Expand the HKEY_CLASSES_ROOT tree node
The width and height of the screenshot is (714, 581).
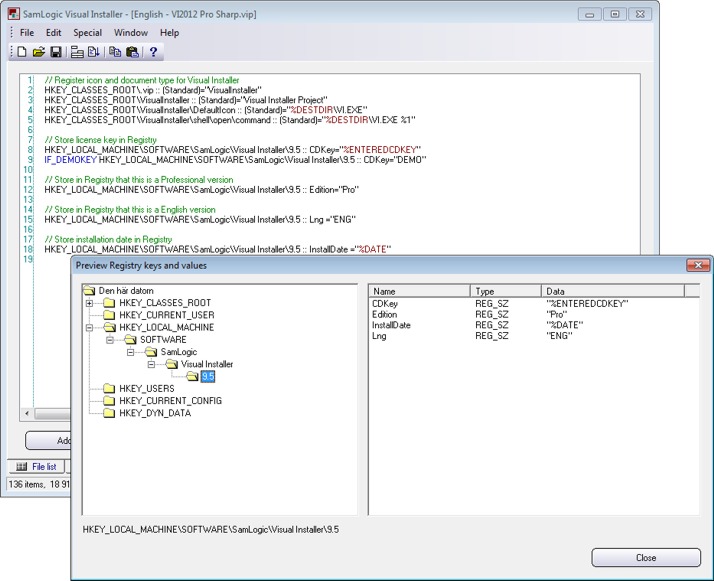[x=89, y=303]
